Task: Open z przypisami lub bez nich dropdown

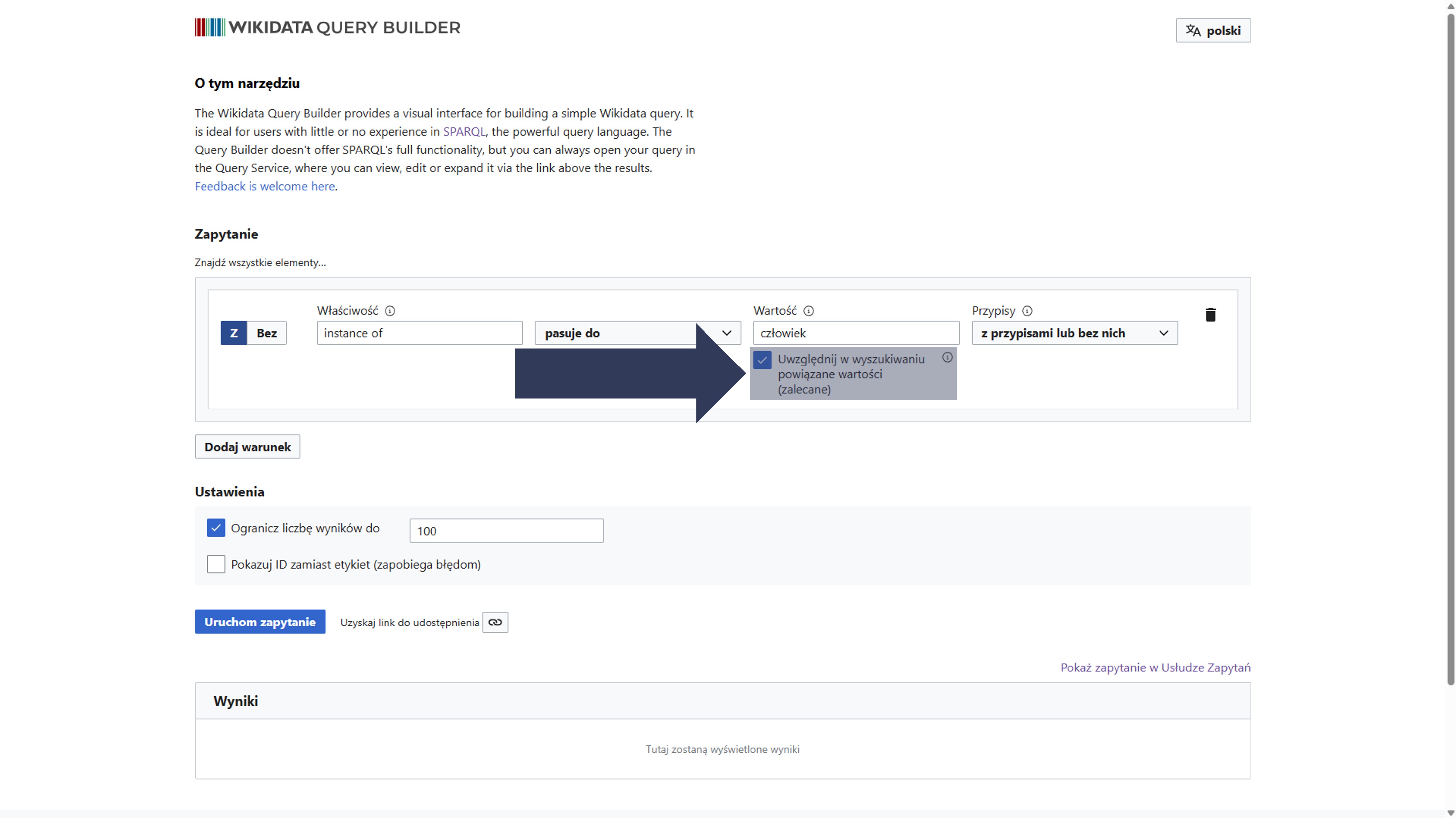Action: pyautogui.click(x=1074, y=333)
